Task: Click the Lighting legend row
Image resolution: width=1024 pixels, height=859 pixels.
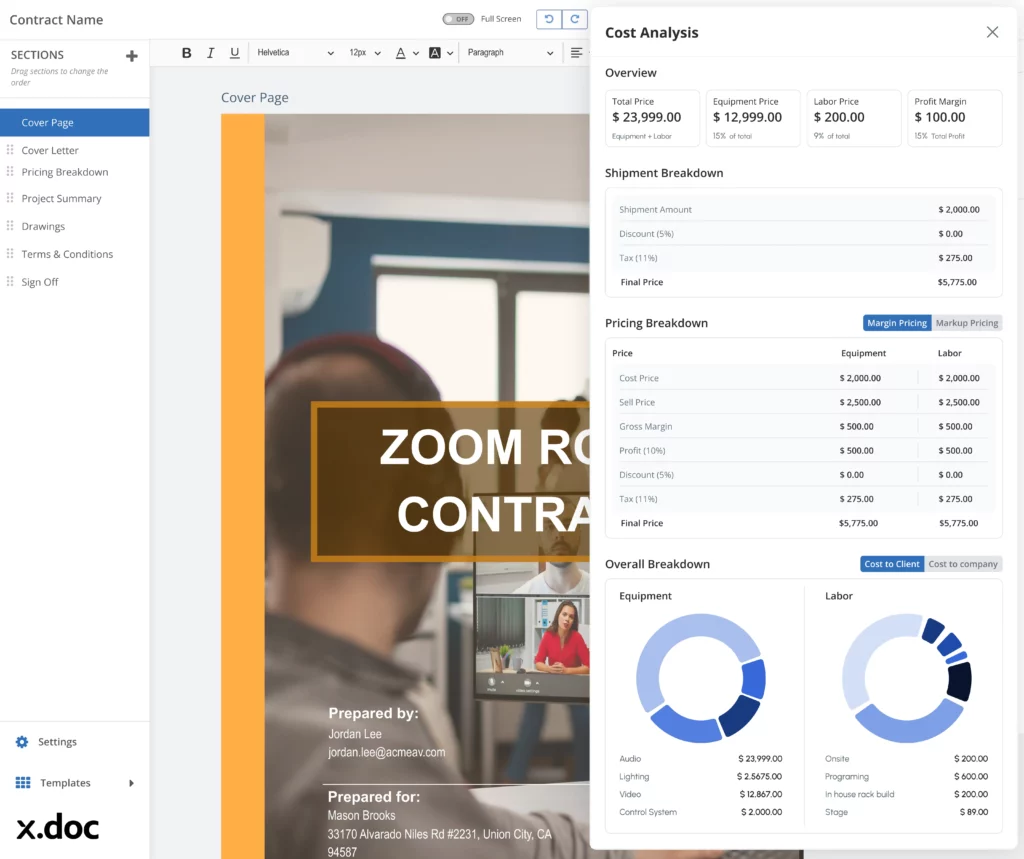Action: point(701,777)
